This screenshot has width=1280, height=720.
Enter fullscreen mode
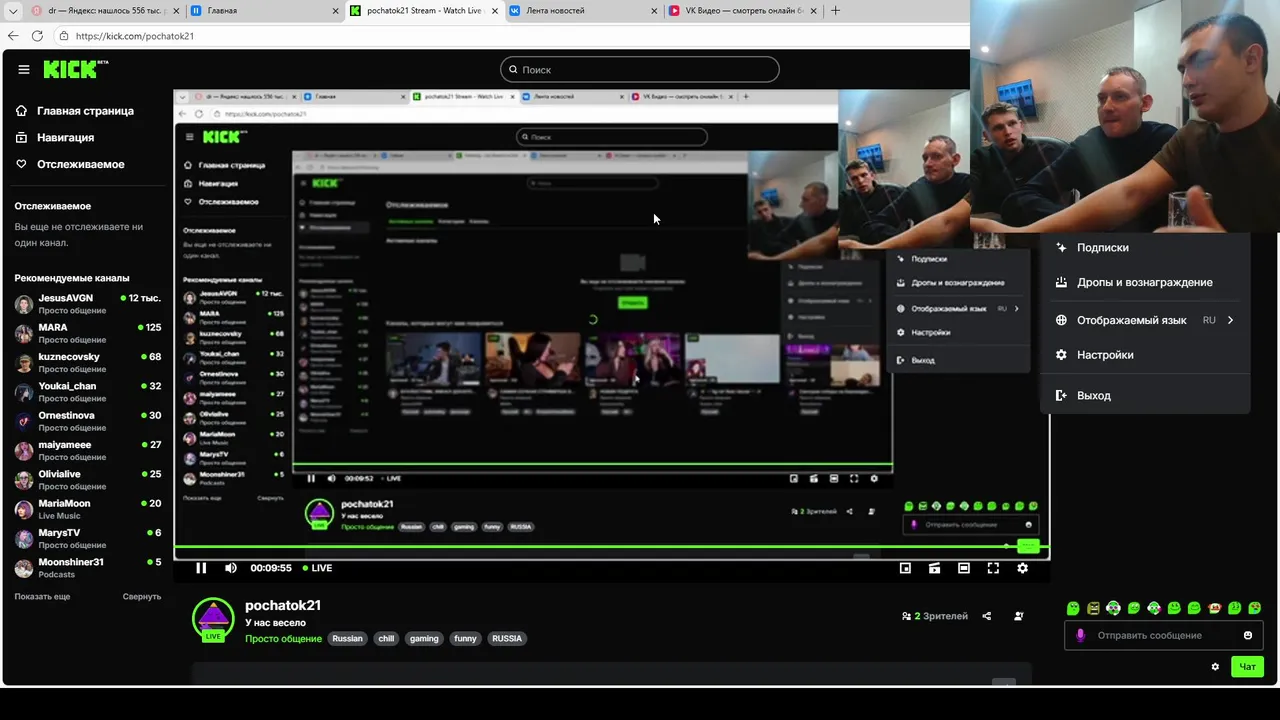[x=993, y=568]
